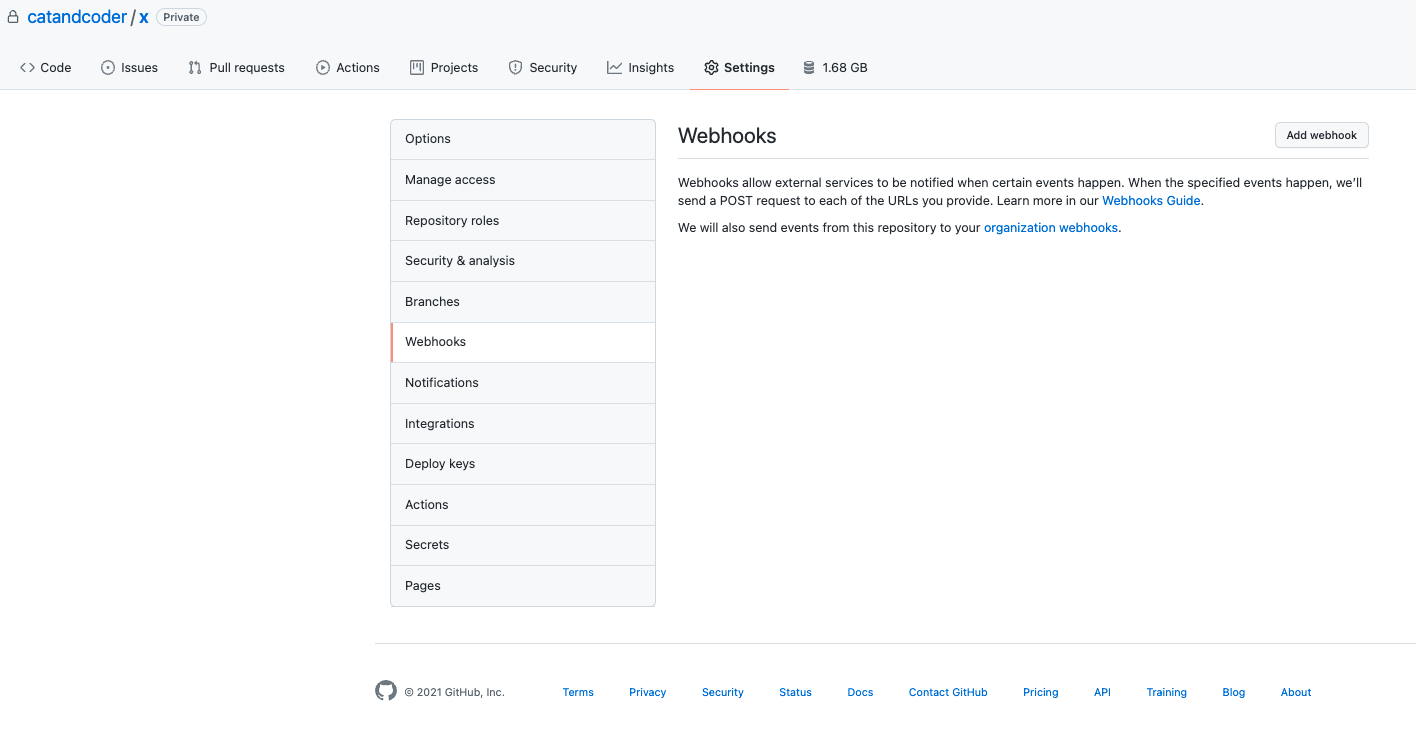Click the GitHub Octocat logo in footer
This screenshot has width=1416, height=746.
point(386,691)
